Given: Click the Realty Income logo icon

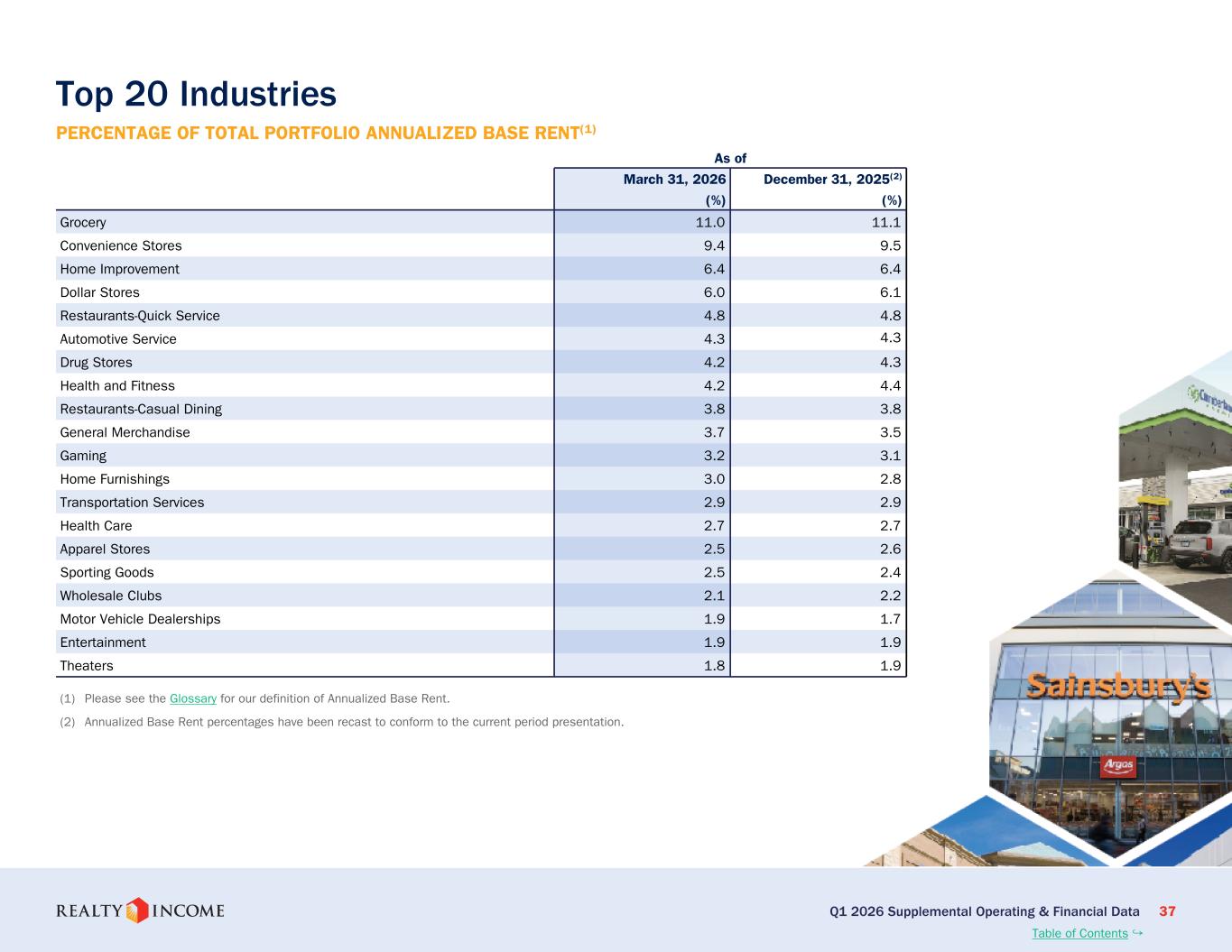Looking at the screenshot, I should point(136,910).
